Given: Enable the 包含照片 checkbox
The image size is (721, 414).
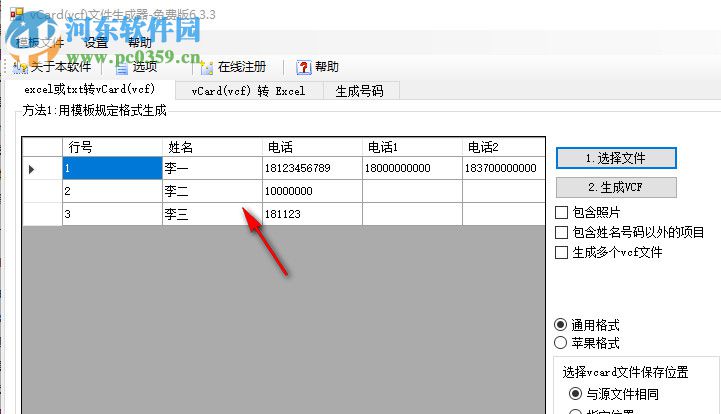Looking at the screenshot, I should point(561,213).
